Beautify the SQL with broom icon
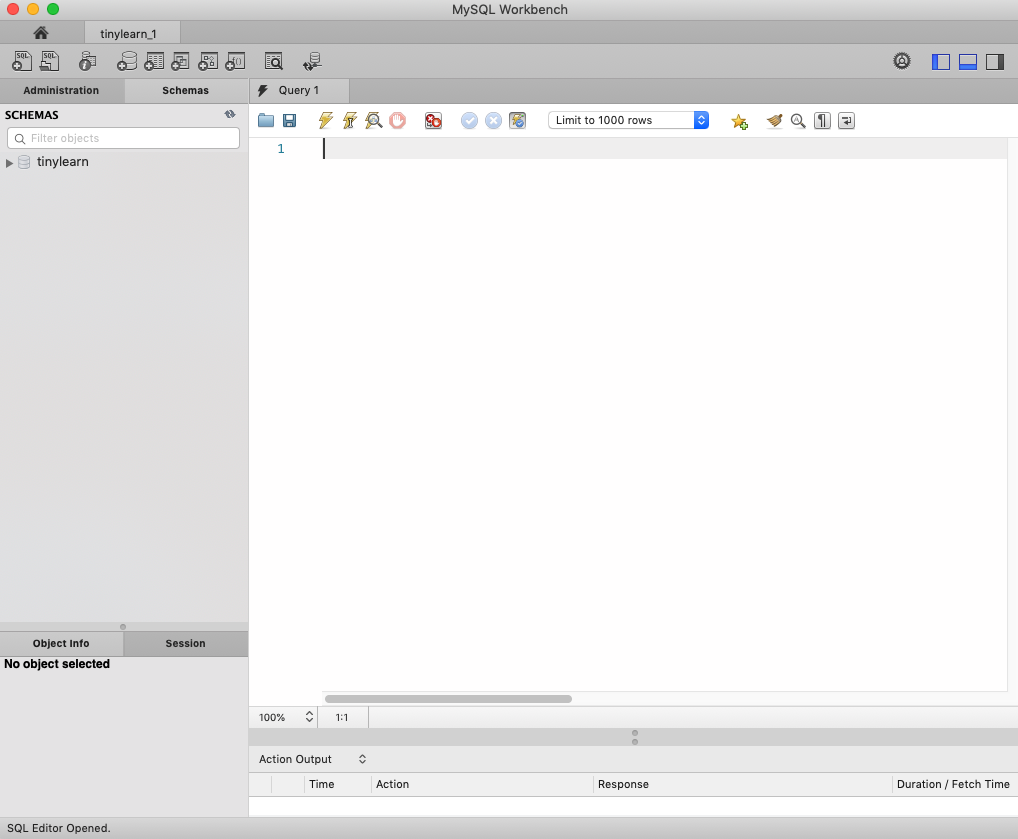 point(774,120)
